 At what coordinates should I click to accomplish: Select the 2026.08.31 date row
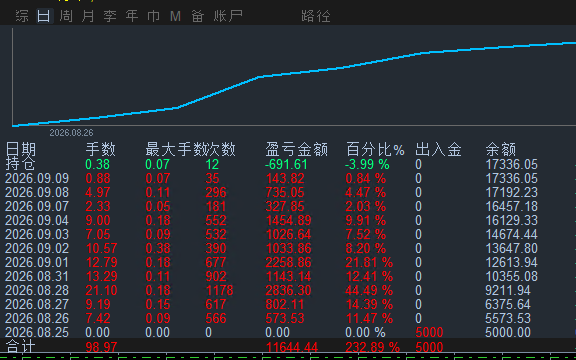pyautogui.click(x=37, y=276)
